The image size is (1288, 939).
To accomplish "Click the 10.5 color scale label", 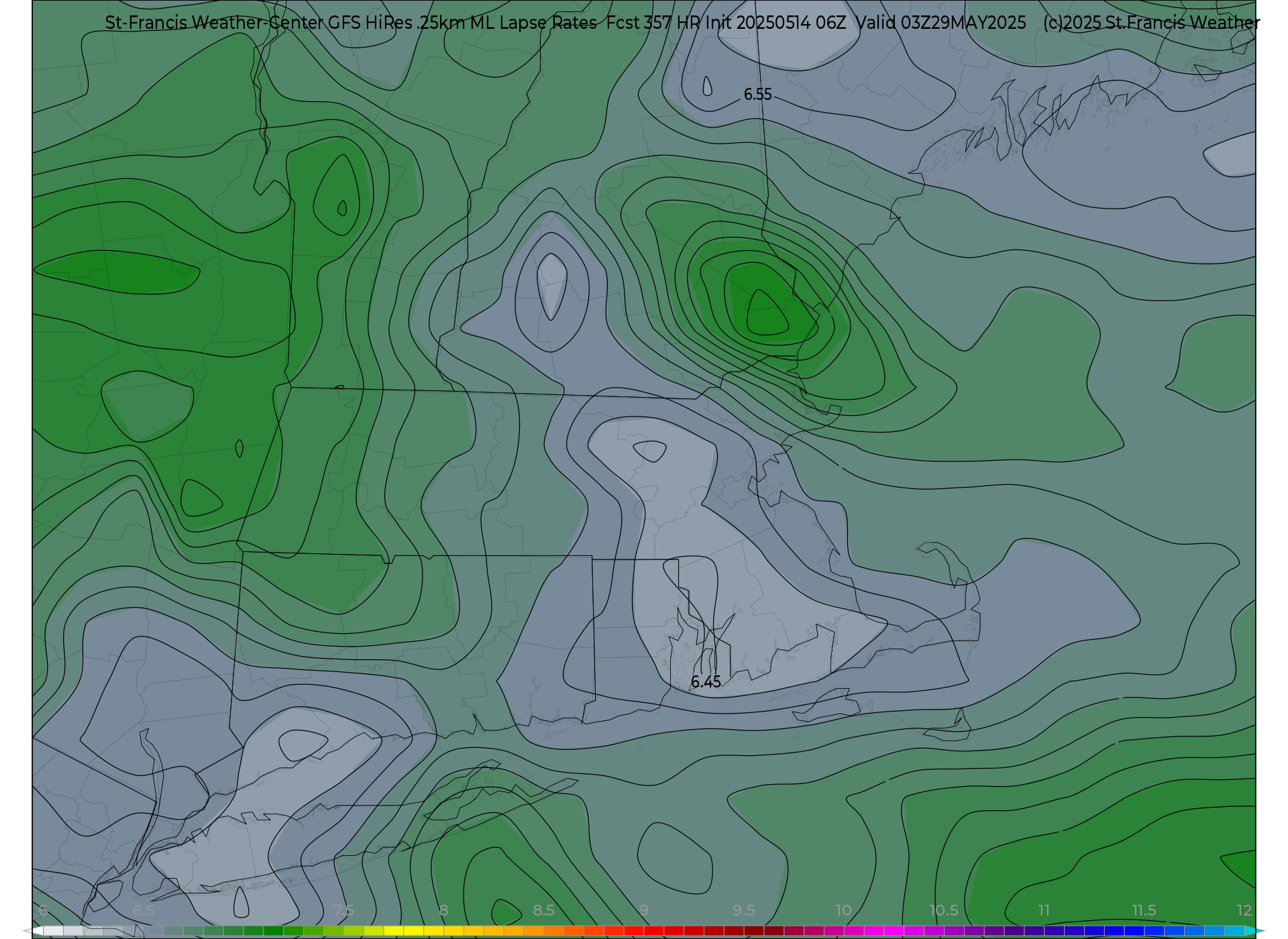I will 943,910.
